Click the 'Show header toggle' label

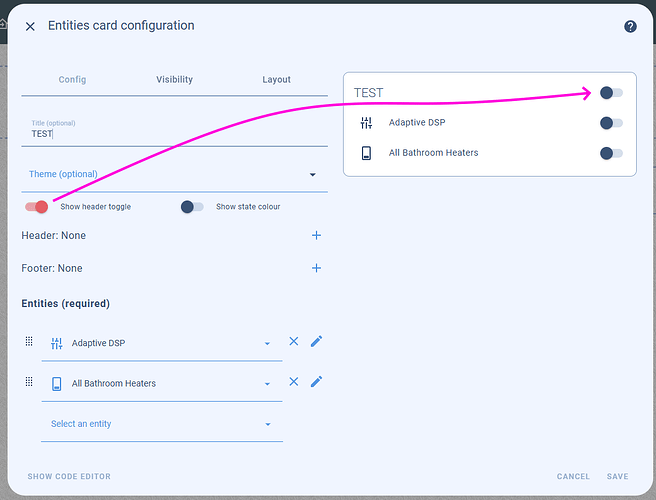(x=95, y=207)
